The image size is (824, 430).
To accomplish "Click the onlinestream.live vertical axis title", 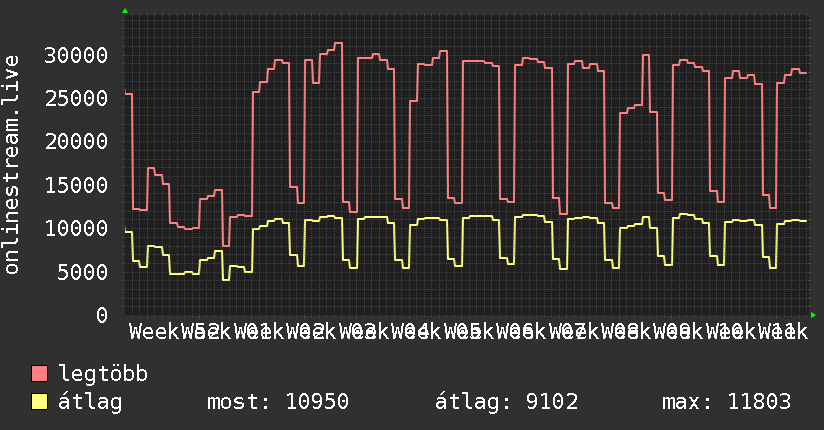I will (12, 165).
